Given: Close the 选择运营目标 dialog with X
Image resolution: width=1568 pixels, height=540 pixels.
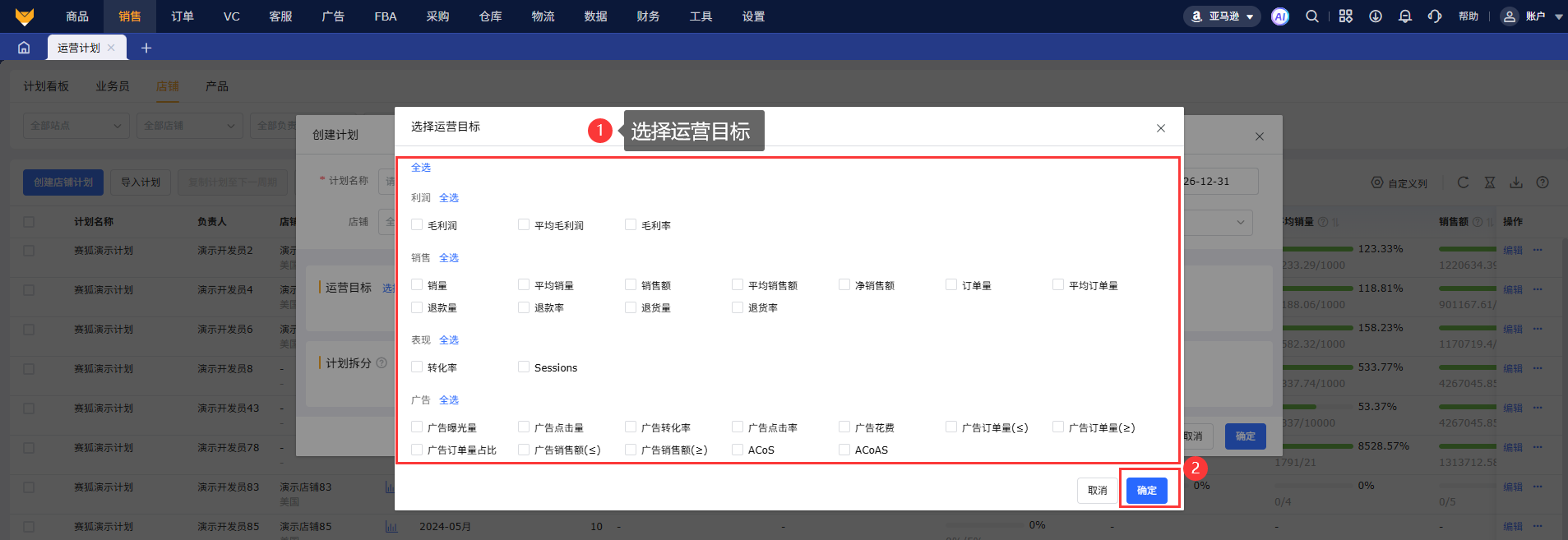Looking at the screenshot, I should click(1160, 128).
